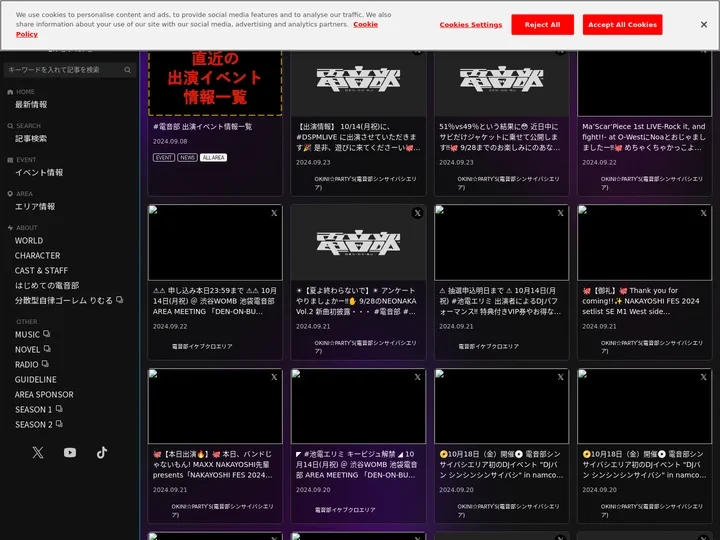Click #電音部 出演イベント情報一覧 title
The height and width of the screenshot is (540, 720).
pos(202,127)
